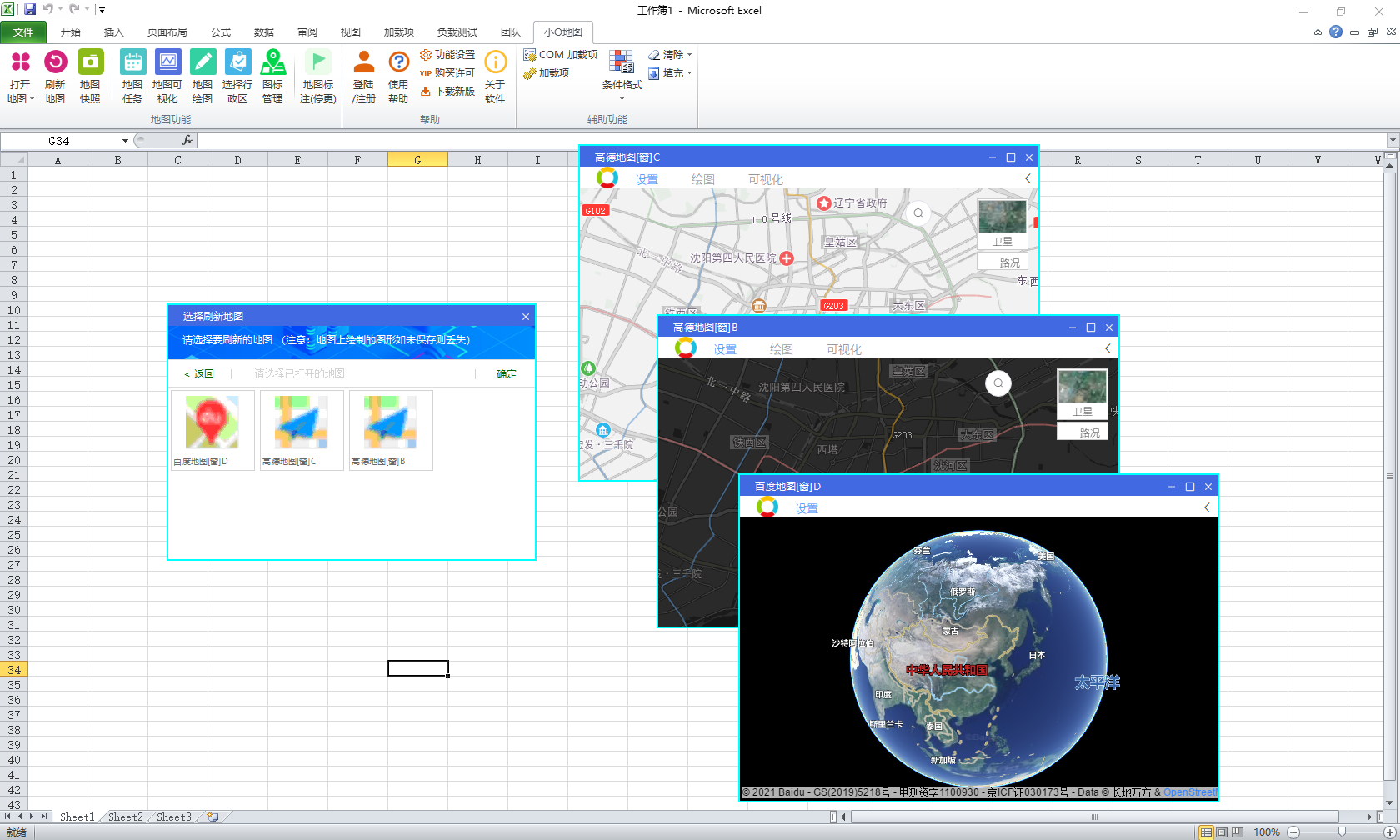Select 百度地图[窗]D thumbnail in refresh dialog
This screenshot has width=1400, height=840.
[212, 430]
